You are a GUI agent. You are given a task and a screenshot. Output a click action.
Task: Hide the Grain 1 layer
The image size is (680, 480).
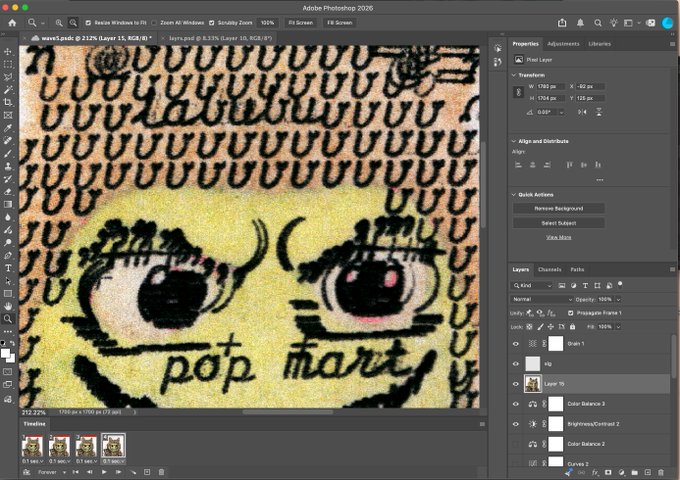pos(516,344)
